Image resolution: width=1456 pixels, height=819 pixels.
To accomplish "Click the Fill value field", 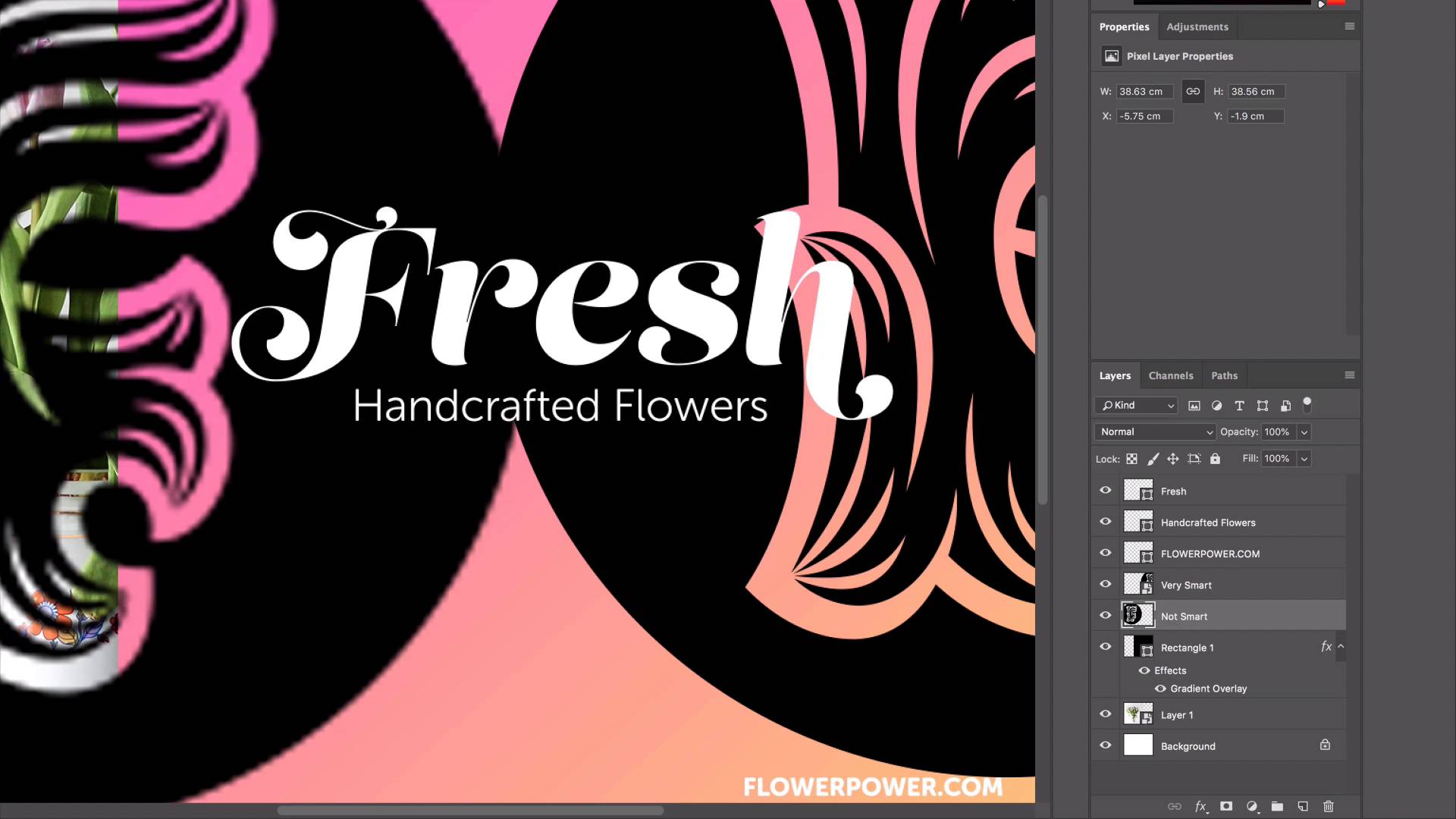I will tap(1279, 459).
